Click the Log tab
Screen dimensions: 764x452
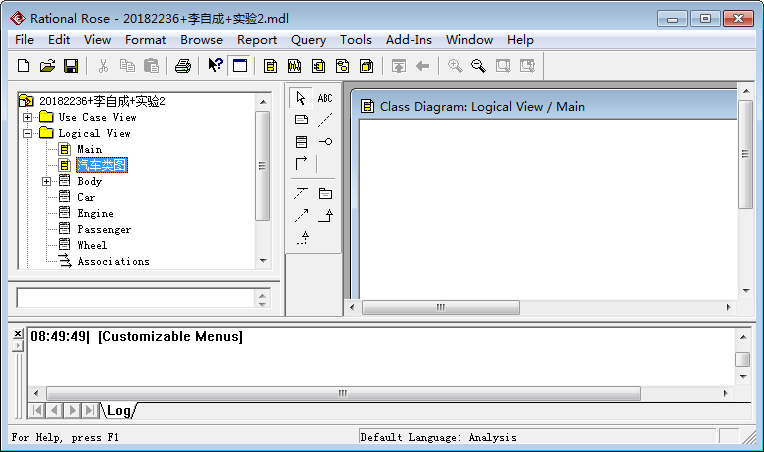(119, 411)
